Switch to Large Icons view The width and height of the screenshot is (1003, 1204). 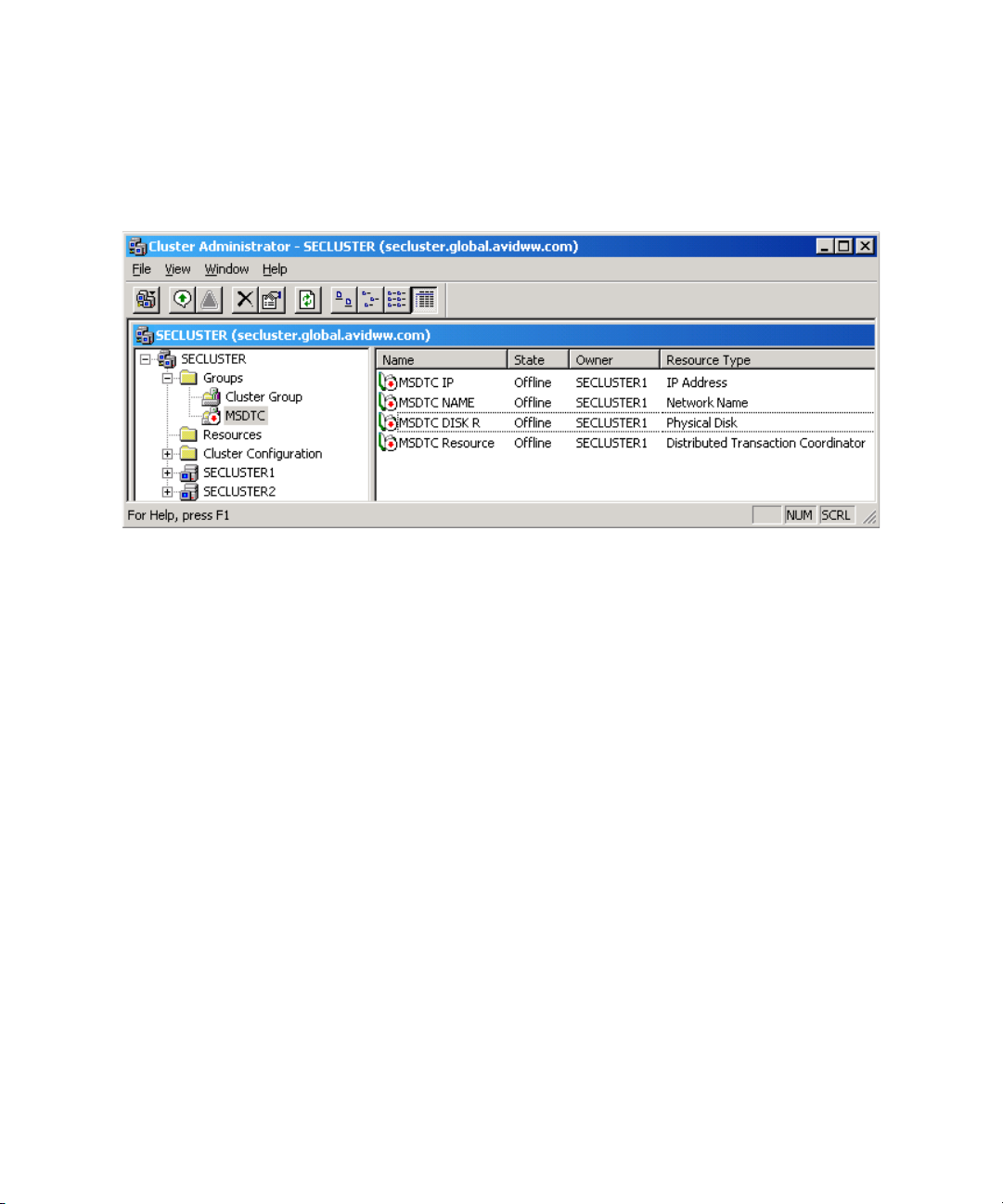pos(343,300)
